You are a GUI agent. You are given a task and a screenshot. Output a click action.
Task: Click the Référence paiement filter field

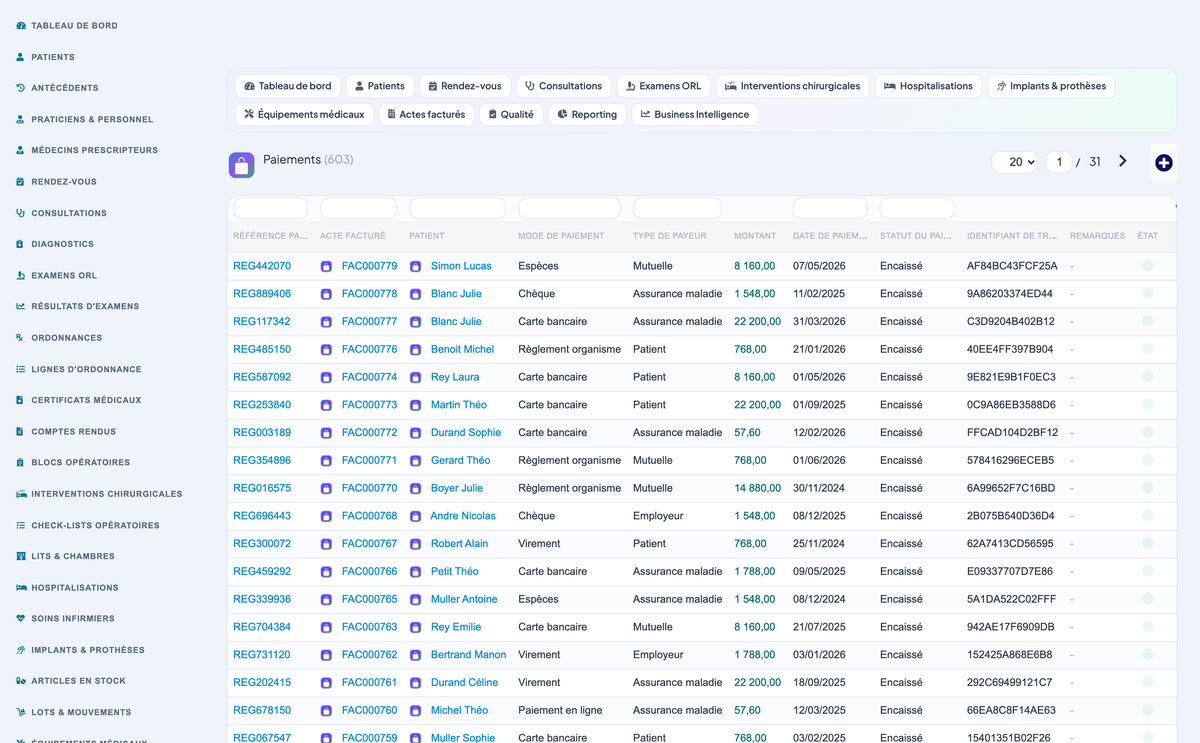coord(270,208)
